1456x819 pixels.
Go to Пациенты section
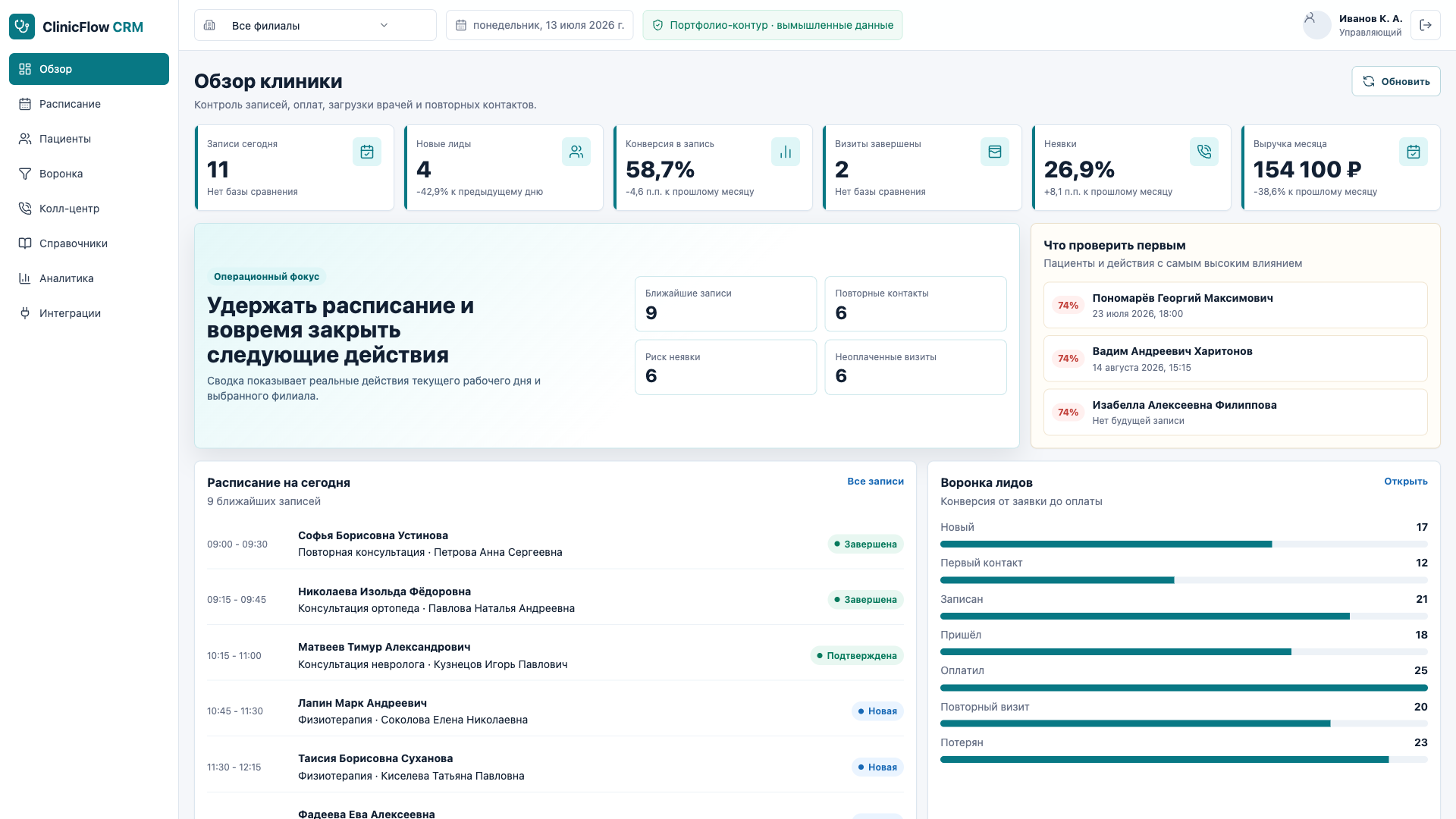(89, 139)
